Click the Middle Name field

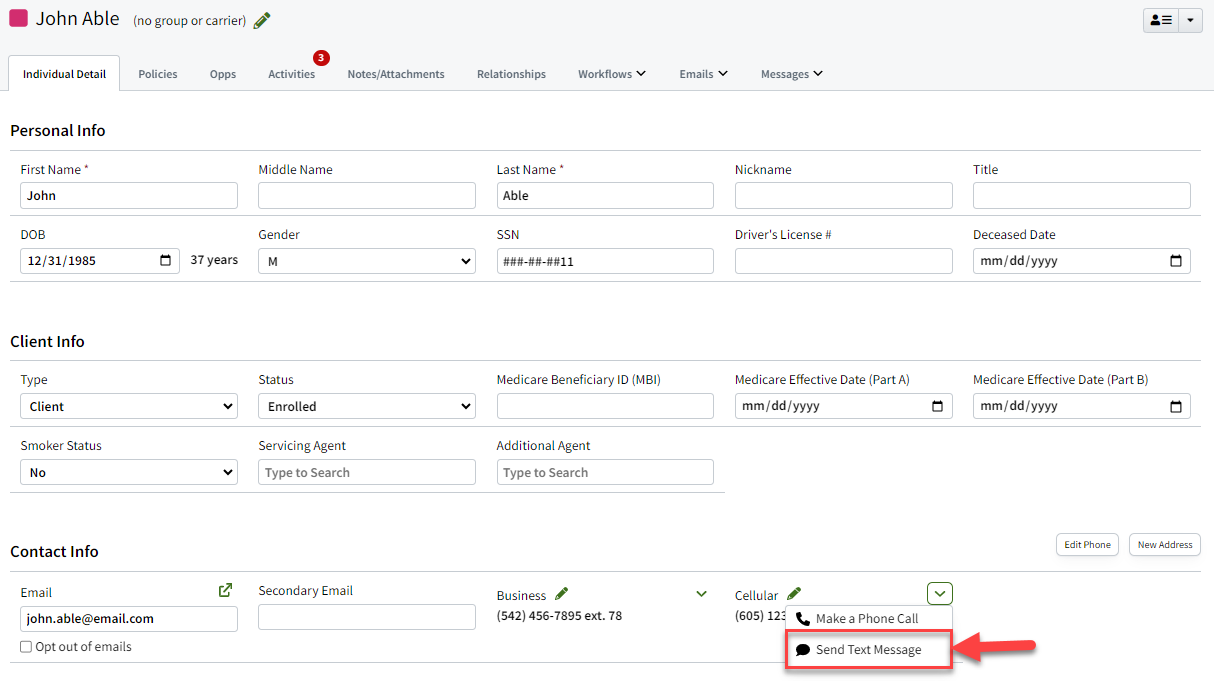point(367,195)
